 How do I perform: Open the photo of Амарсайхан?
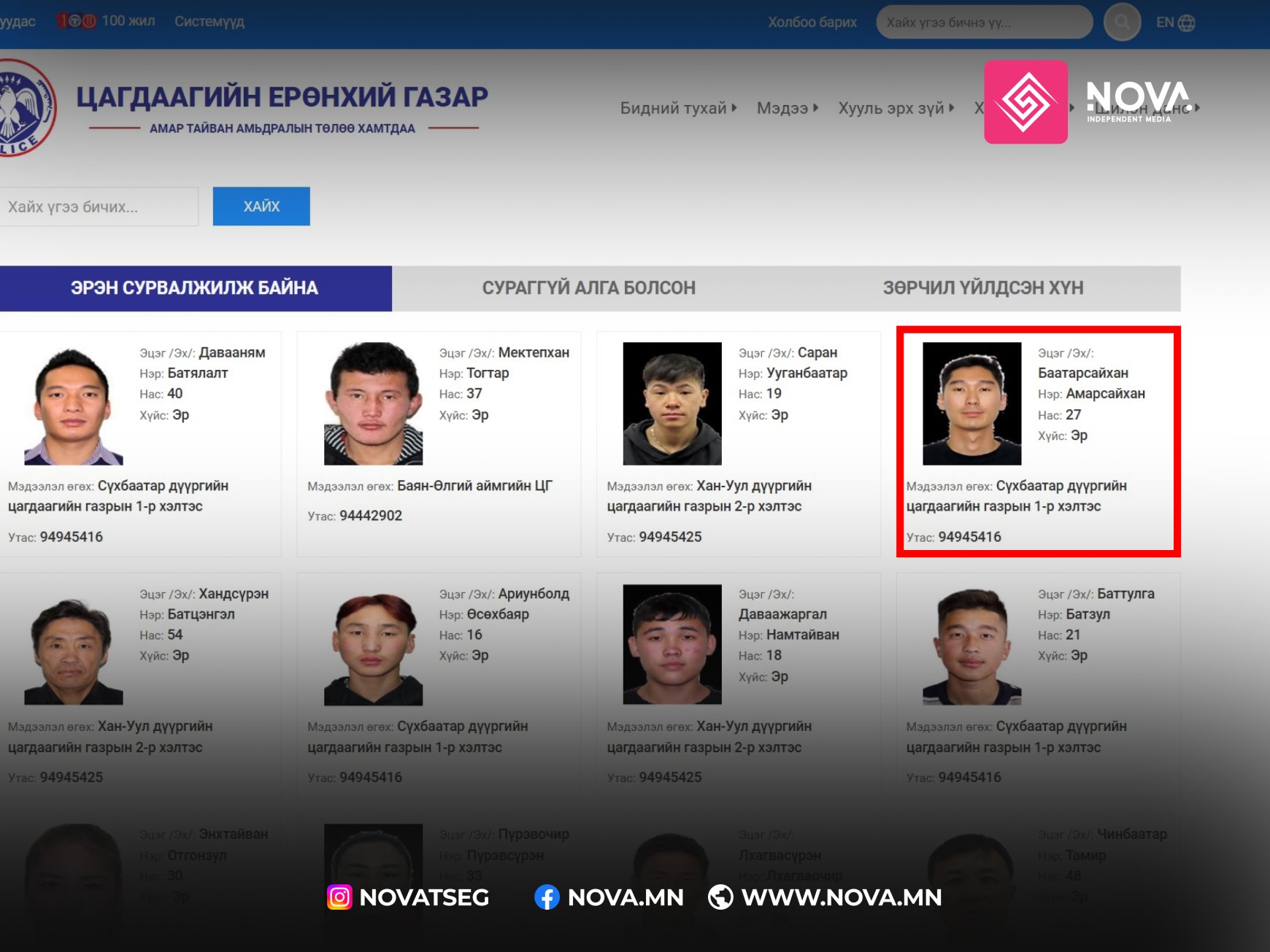tap(972, 403)
